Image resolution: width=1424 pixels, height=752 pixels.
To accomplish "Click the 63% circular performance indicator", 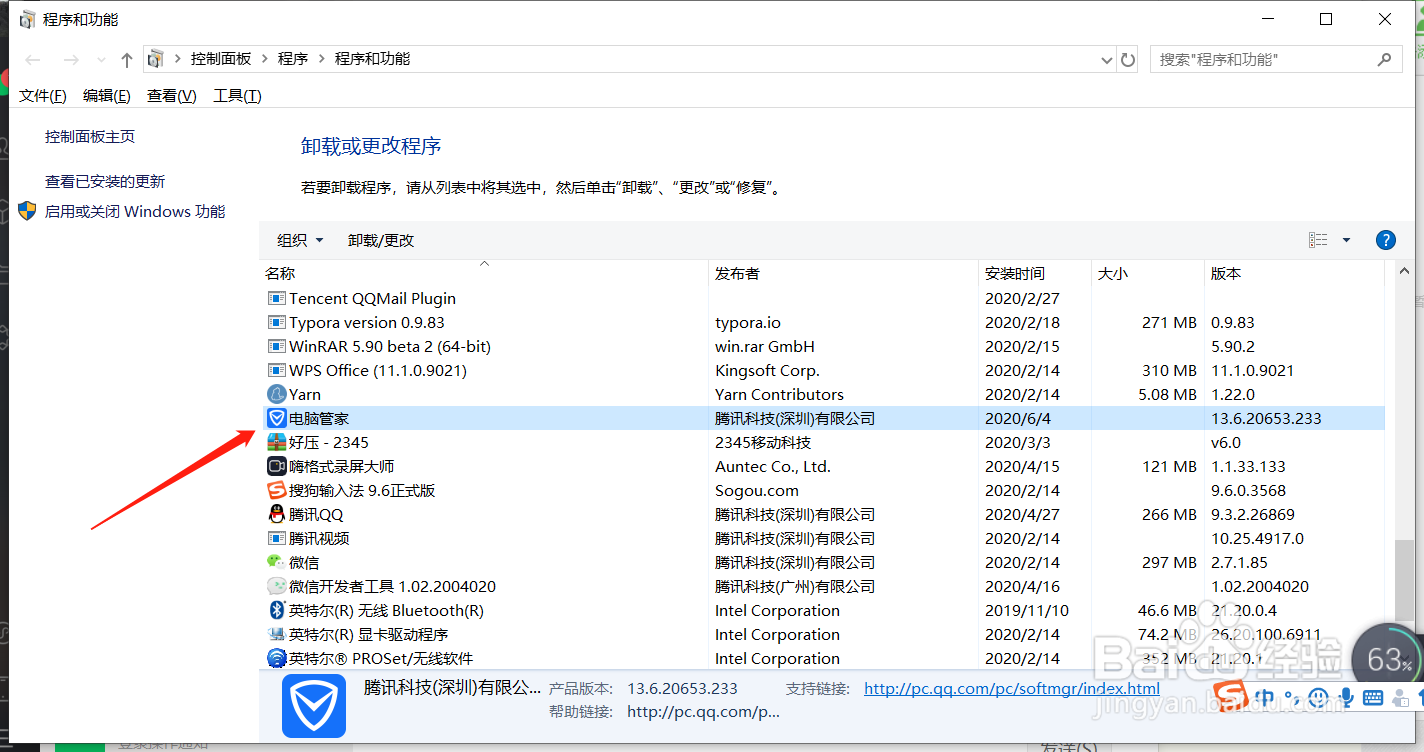I will click(1388, 660).
